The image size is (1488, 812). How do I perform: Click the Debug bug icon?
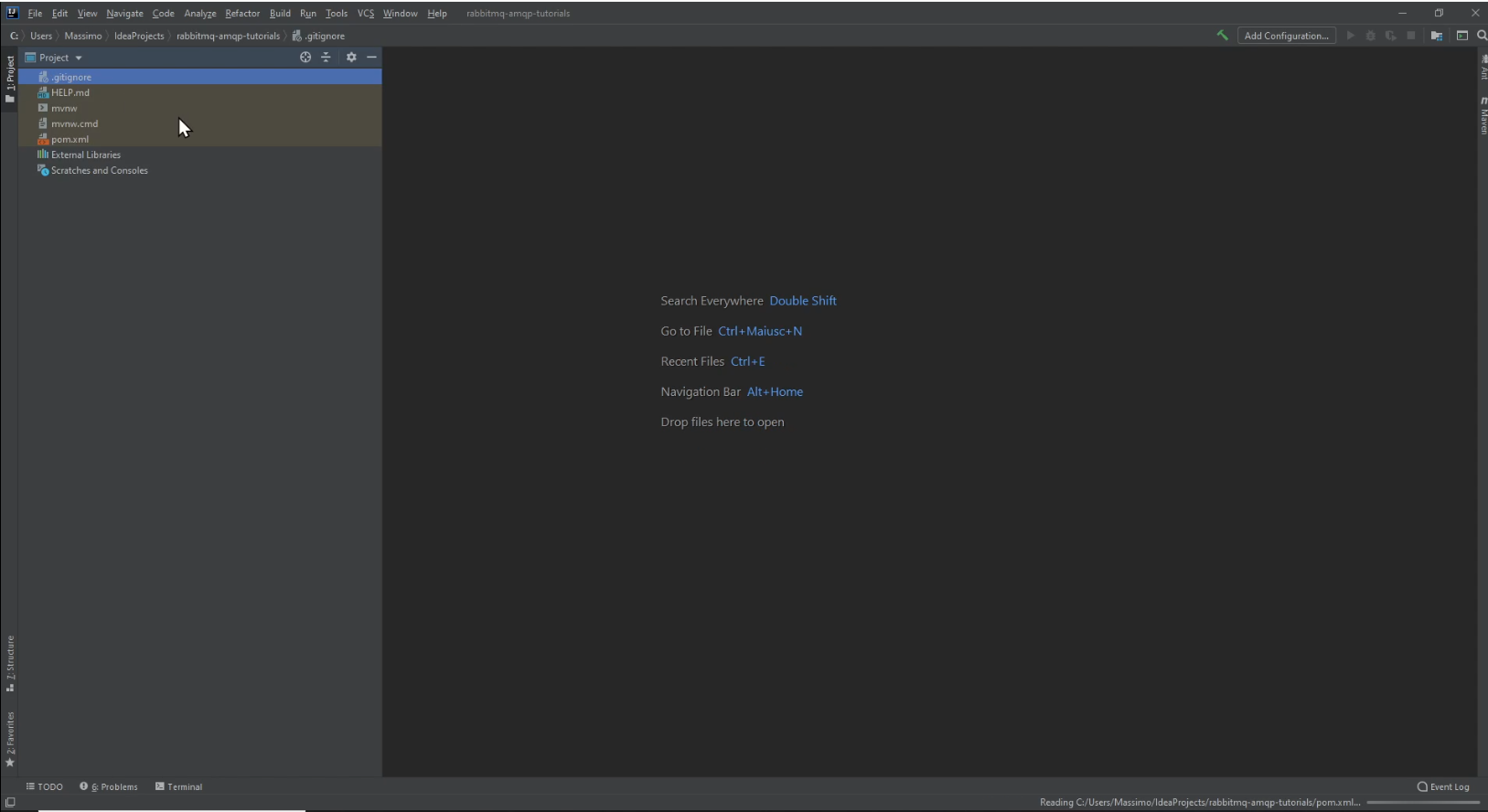click(x=1371, y=36)
